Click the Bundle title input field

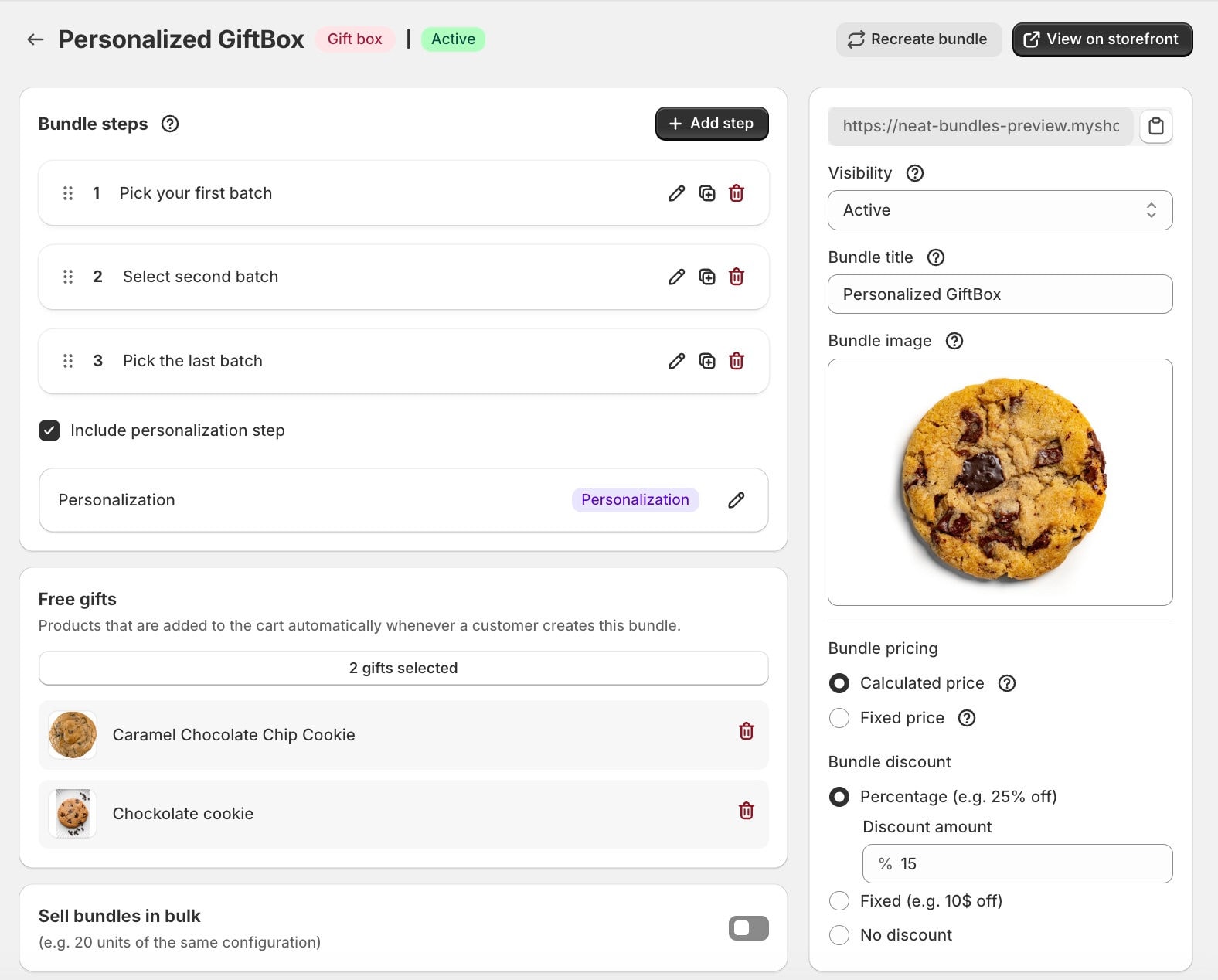(1000, 294)
